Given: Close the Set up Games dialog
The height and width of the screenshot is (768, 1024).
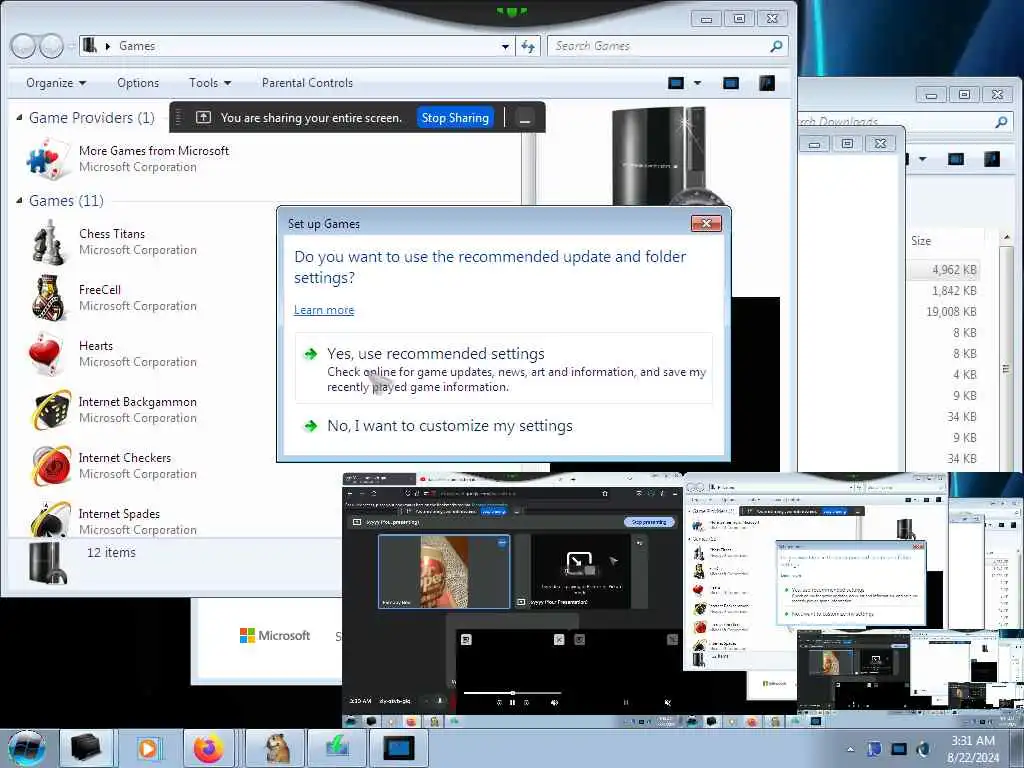Looking at the screenshot, I should [x=706, y=223].
